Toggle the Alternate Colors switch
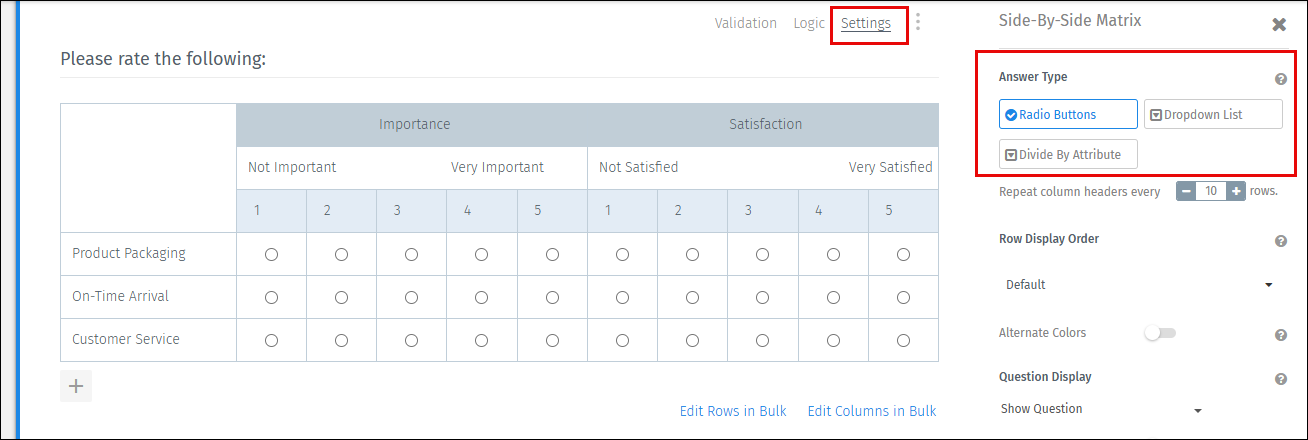The height and width of the screenshot is (440, 1308). pos(1160,333)
